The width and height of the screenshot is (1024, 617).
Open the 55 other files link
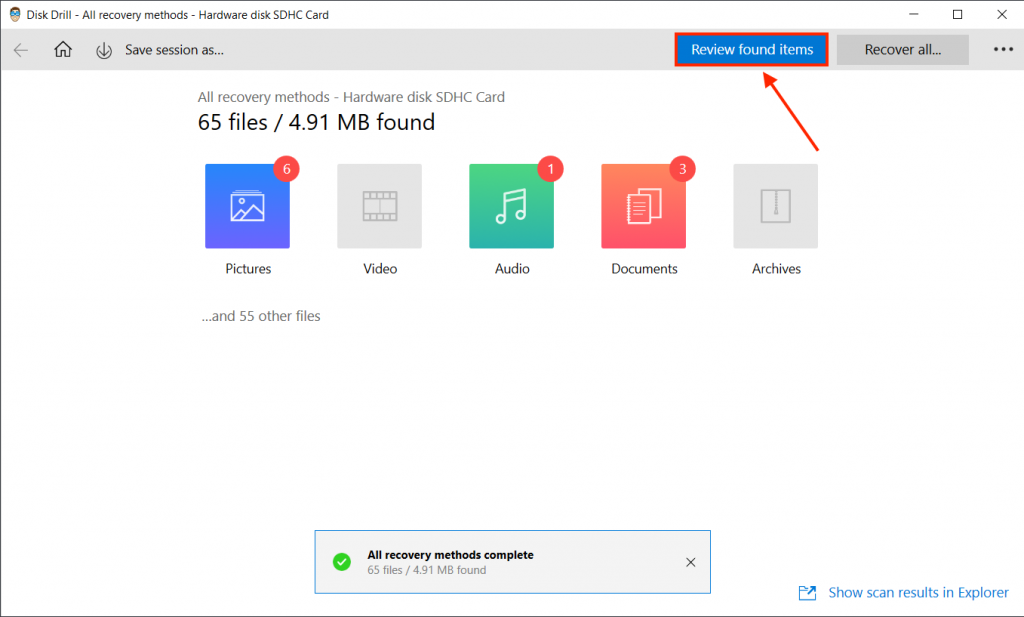point(260,315)
